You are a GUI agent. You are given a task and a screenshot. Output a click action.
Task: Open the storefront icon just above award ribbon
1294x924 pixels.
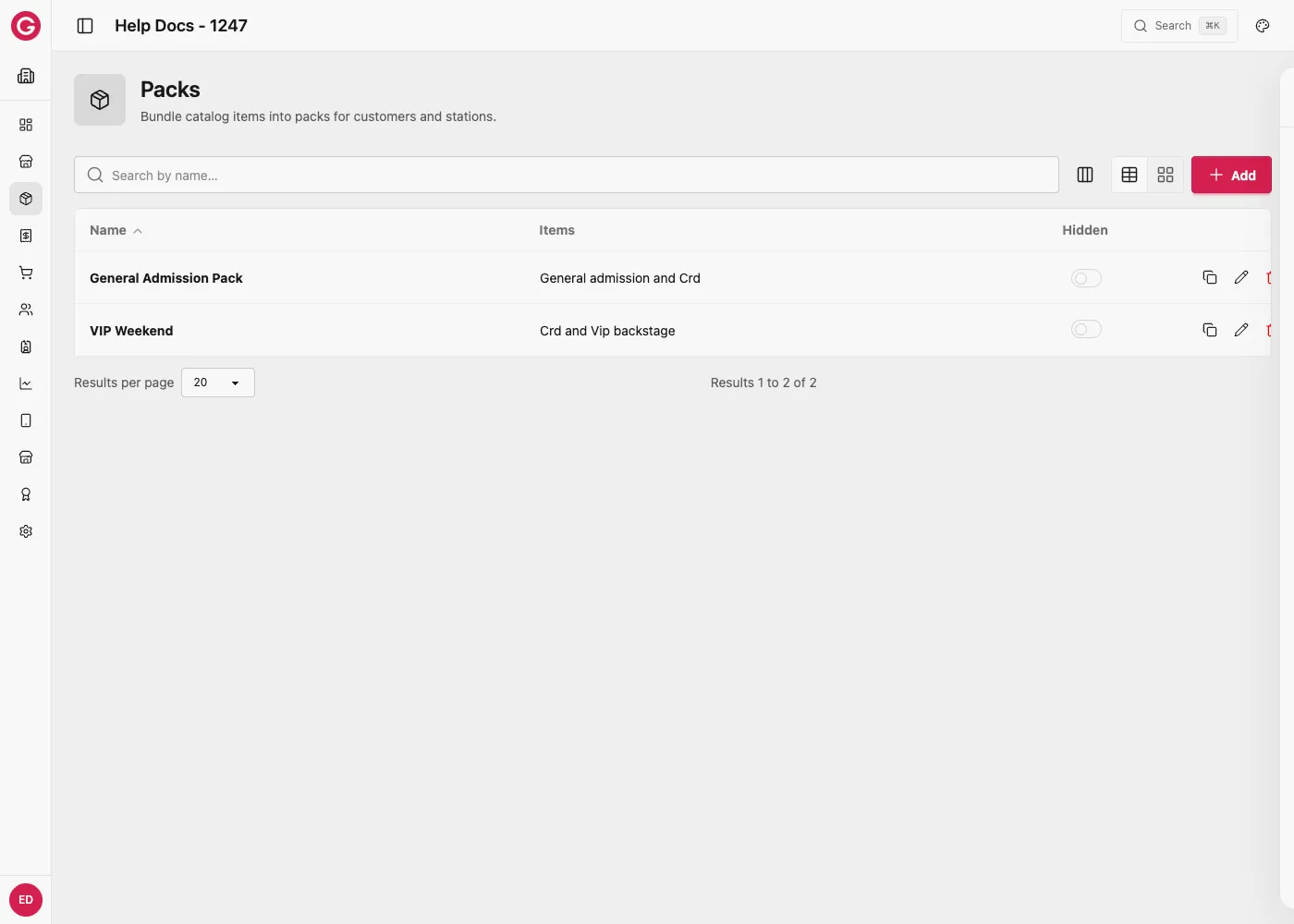[x=26, y=457]
